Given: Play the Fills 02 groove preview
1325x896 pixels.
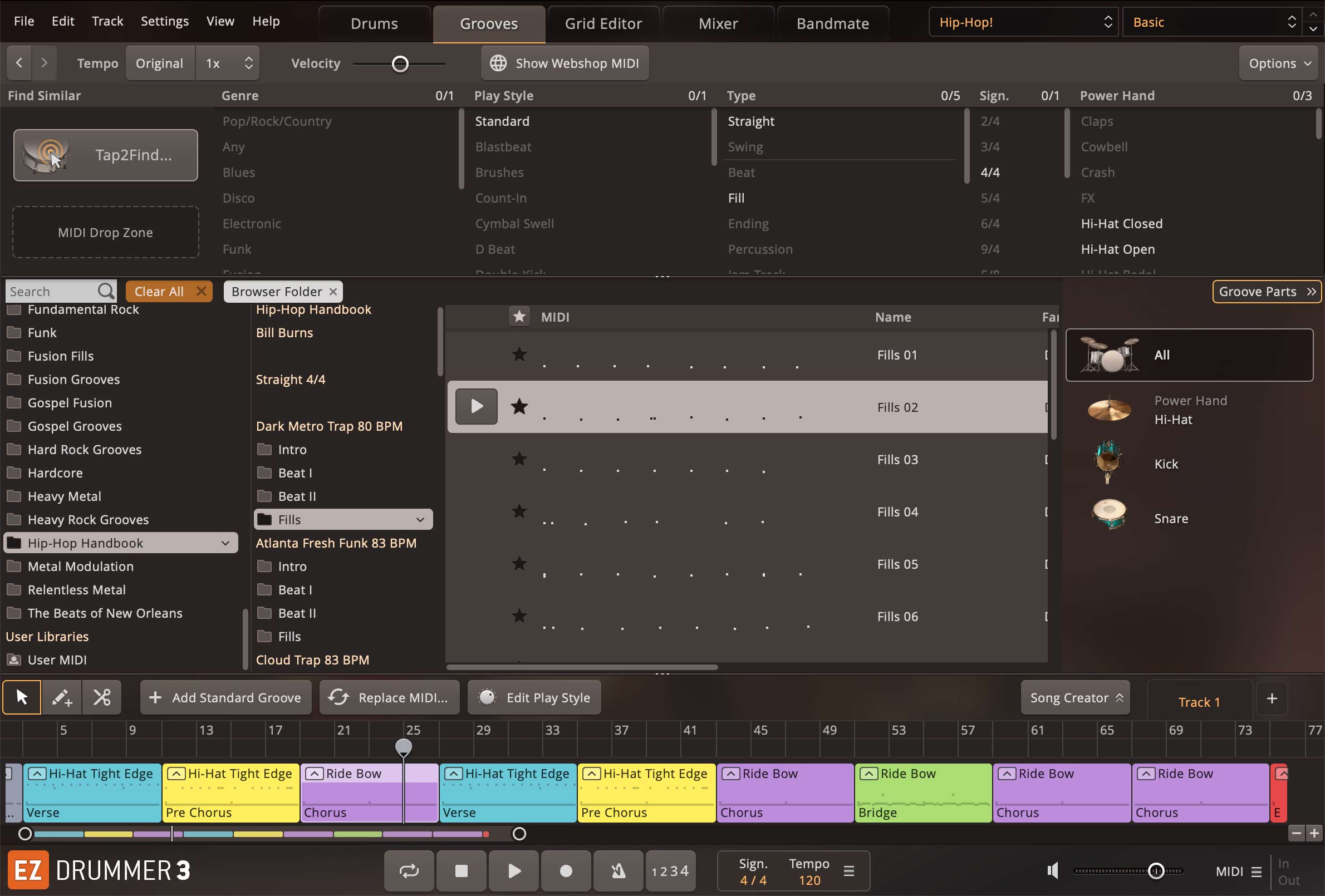Looking at the screenshot, I should tap(476, 406).
